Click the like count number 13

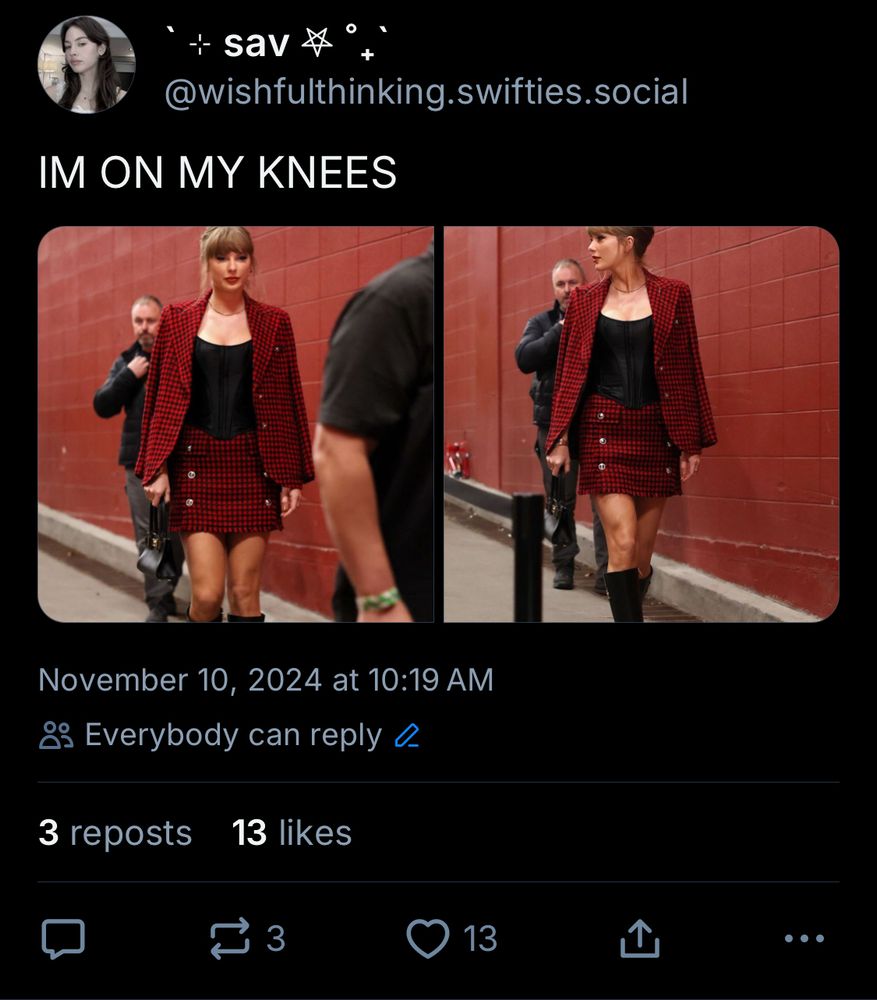(480, 939)
